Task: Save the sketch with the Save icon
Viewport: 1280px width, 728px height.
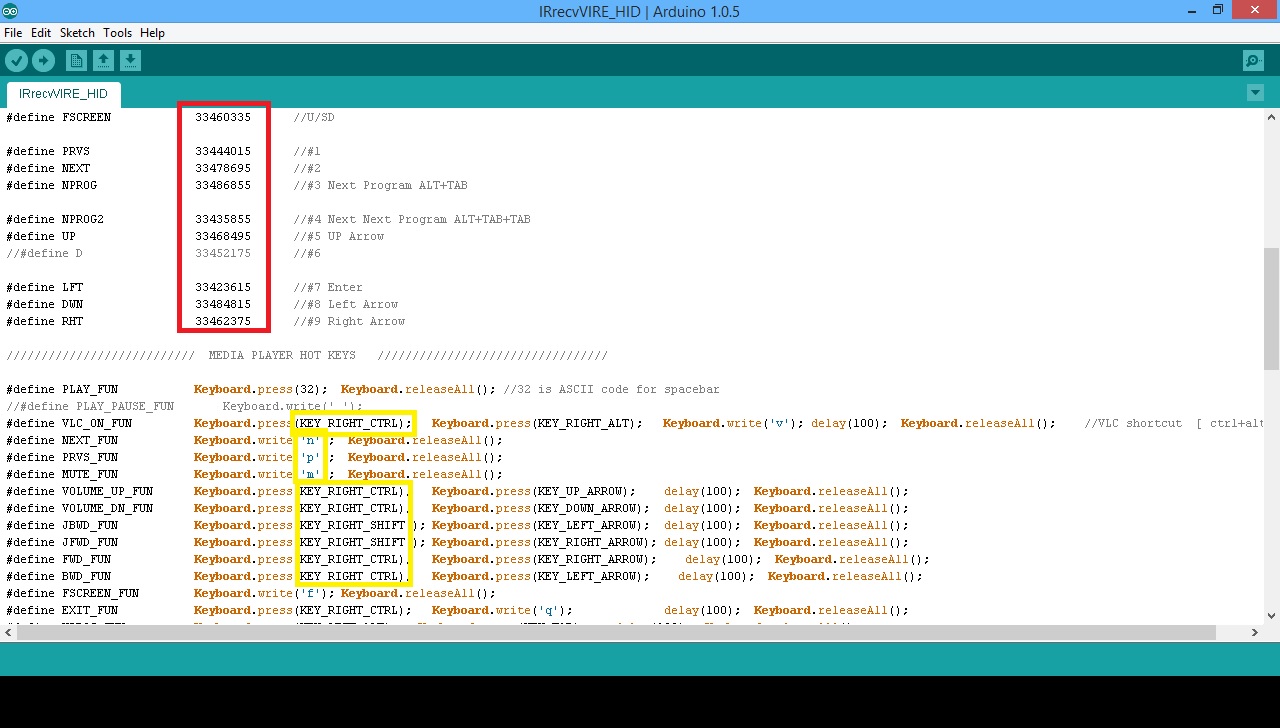Action: pyautogui.click(x=130, y=60)
